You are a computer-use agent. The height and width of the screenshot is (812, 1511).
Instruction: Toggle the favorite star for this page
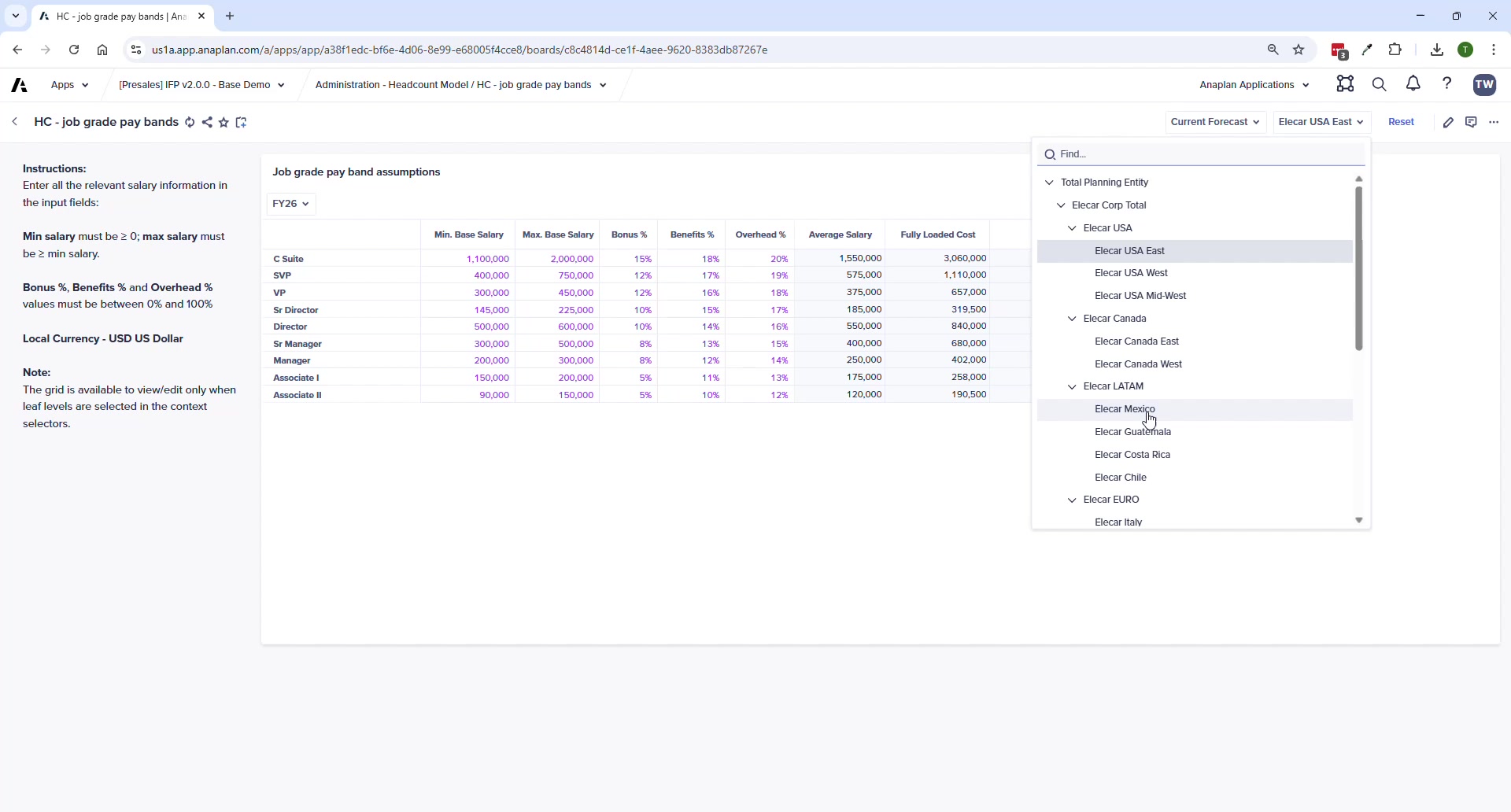click(224, 122)
